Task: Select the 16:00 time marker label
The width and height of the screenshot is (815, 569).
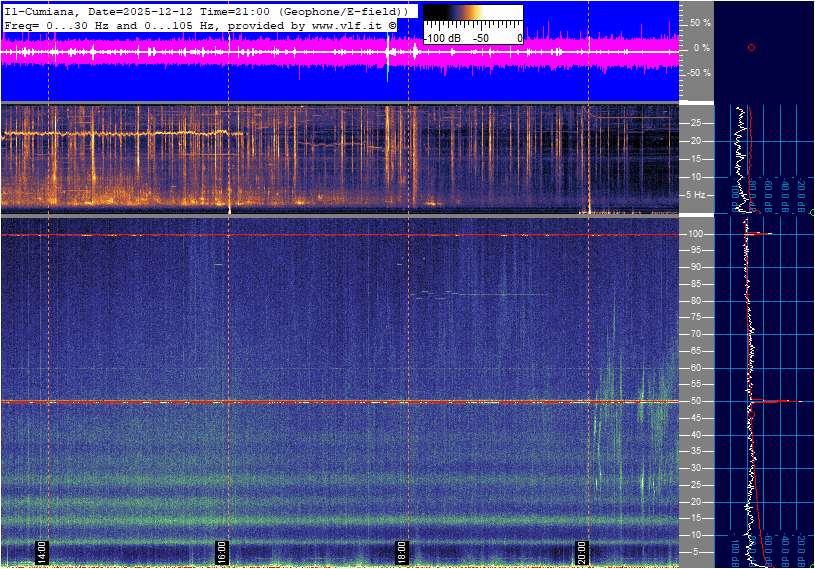Action: (221, 552)
